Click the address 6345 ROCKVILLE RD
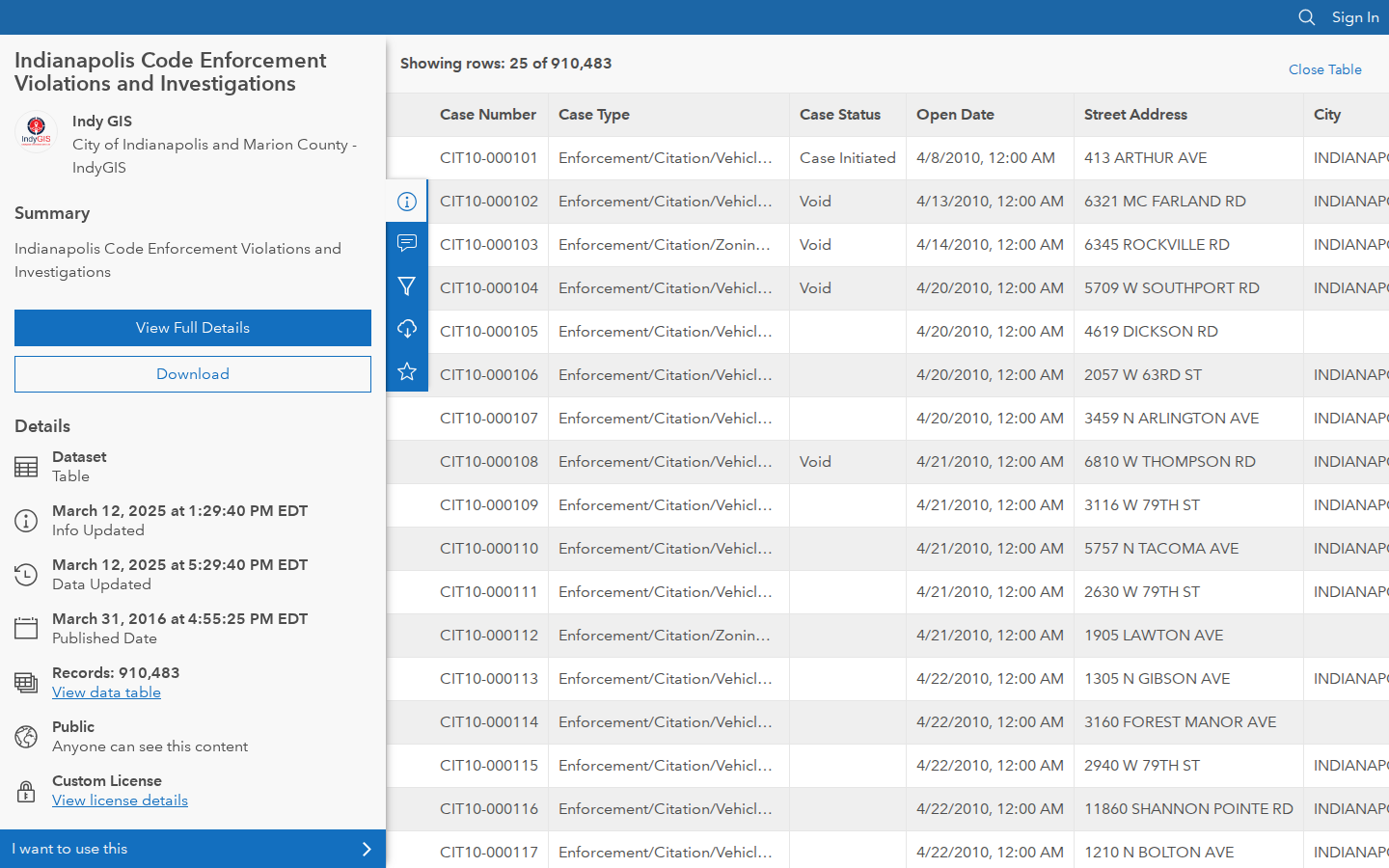1389x868 pixels. point(1157,245)
